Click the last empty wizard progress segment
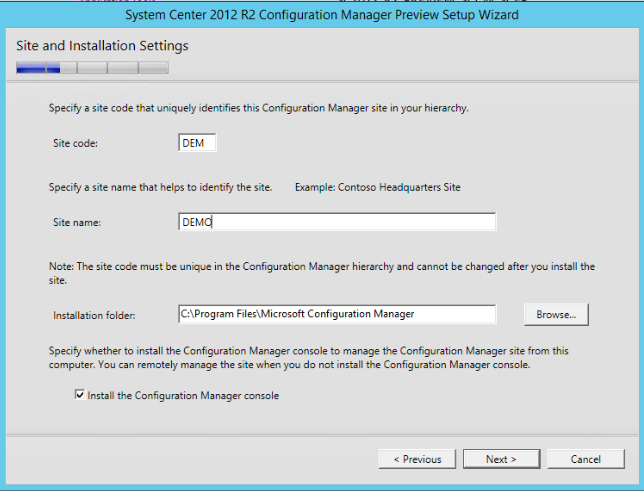The image size is (644, 491). click(153, 68)
